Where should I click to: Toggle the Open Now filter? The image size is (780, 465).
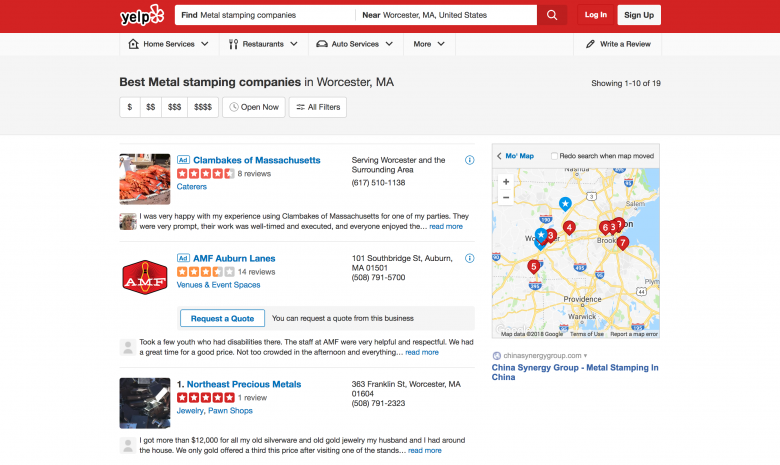(x=254, y=107)
